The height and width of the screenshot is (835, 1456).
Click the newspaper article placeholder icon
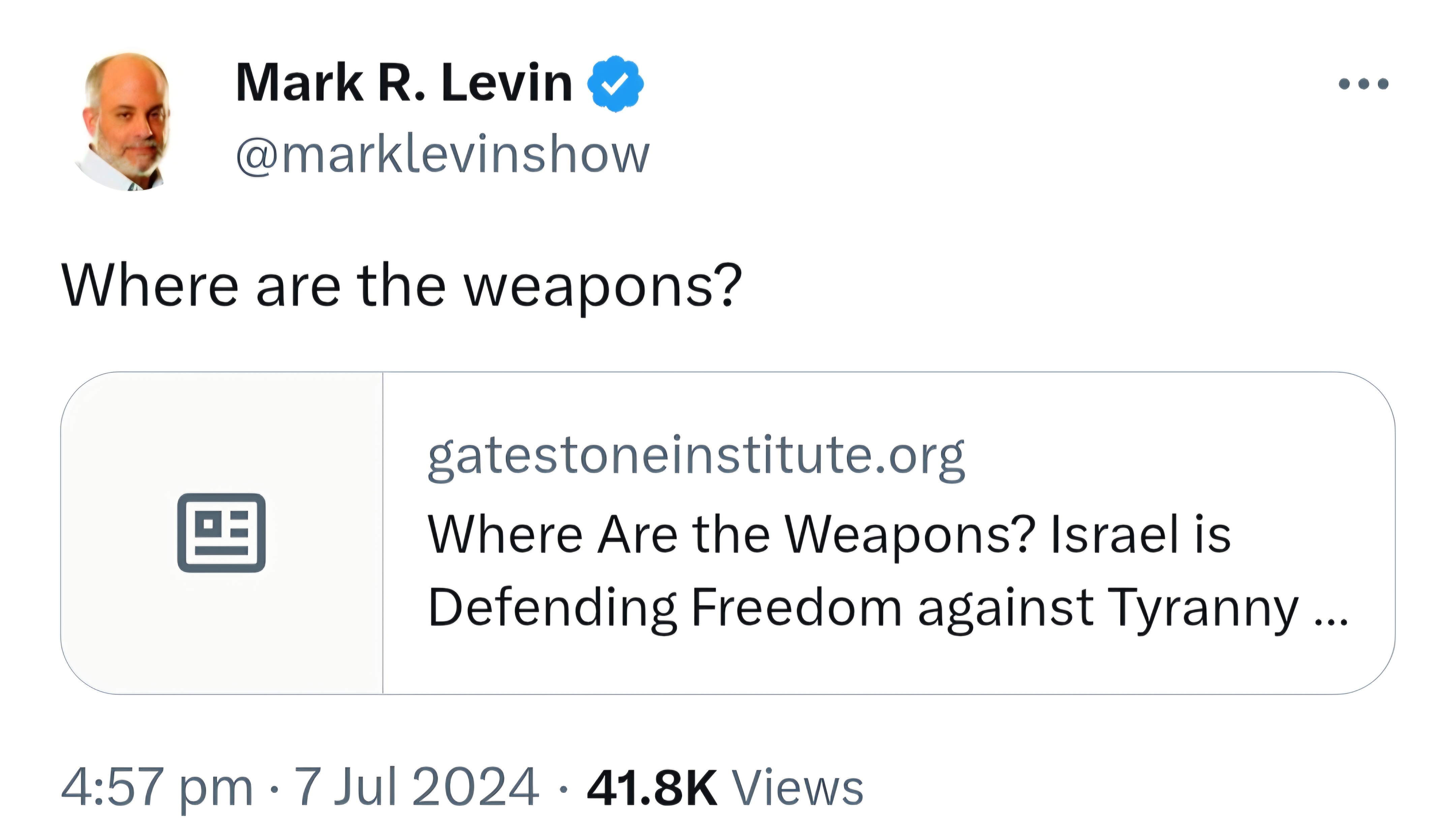point(221,532)
